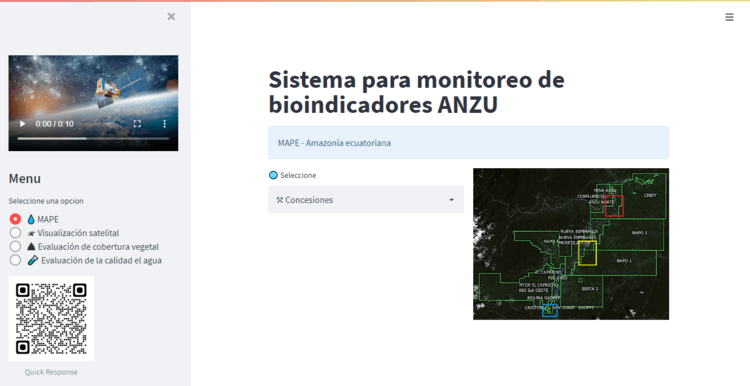750x386 pixels.
Task: Click the QR code image
Action: pyautogui.click(x=51, y=319)
